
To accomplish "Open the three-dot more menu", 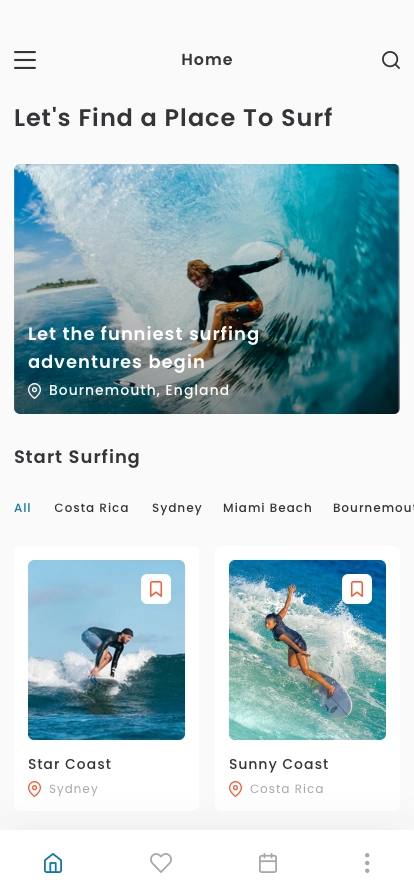I will [367, 863].
